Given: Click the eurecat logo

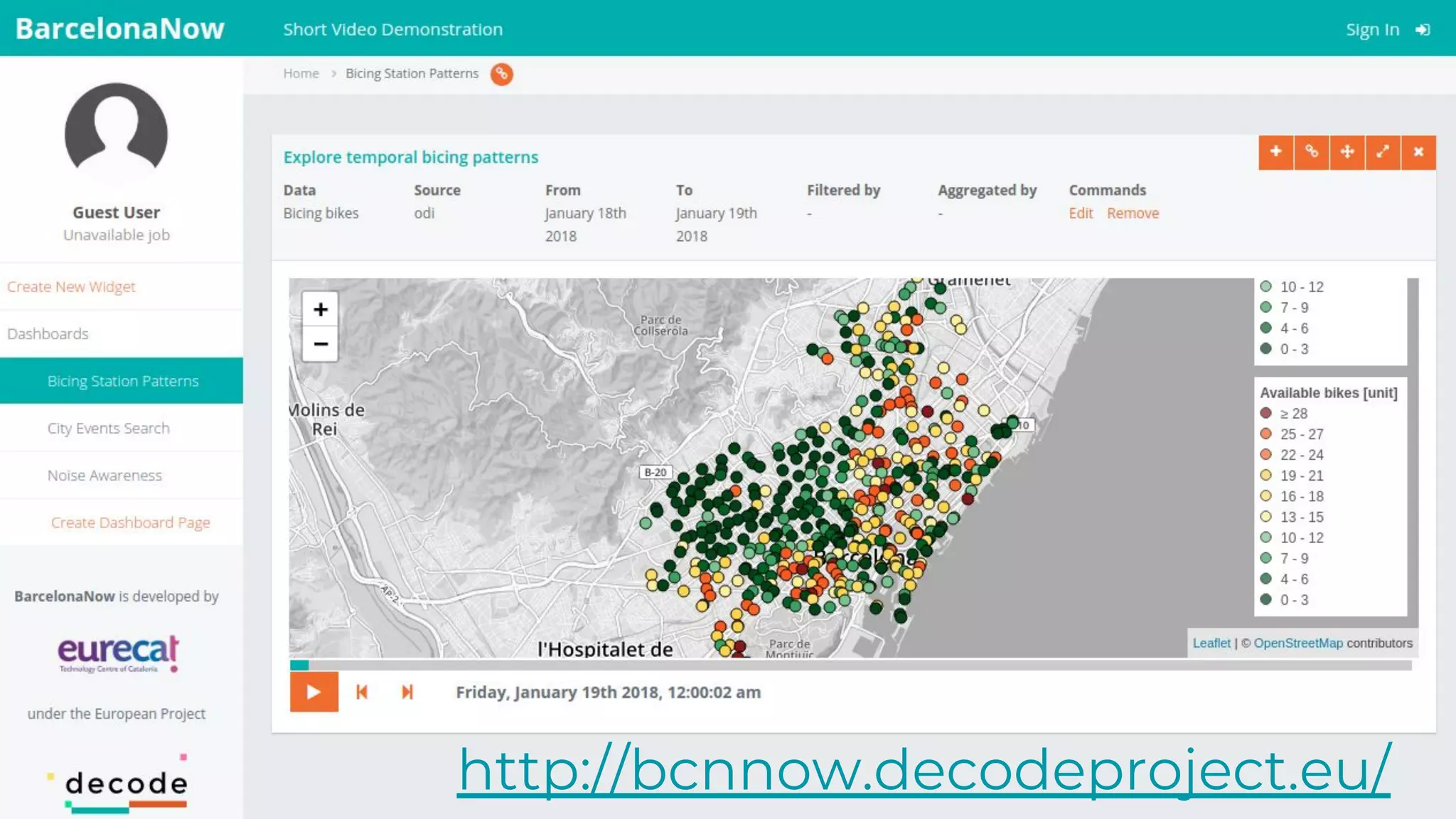Looking at the screenshot, I should [118, 653].
